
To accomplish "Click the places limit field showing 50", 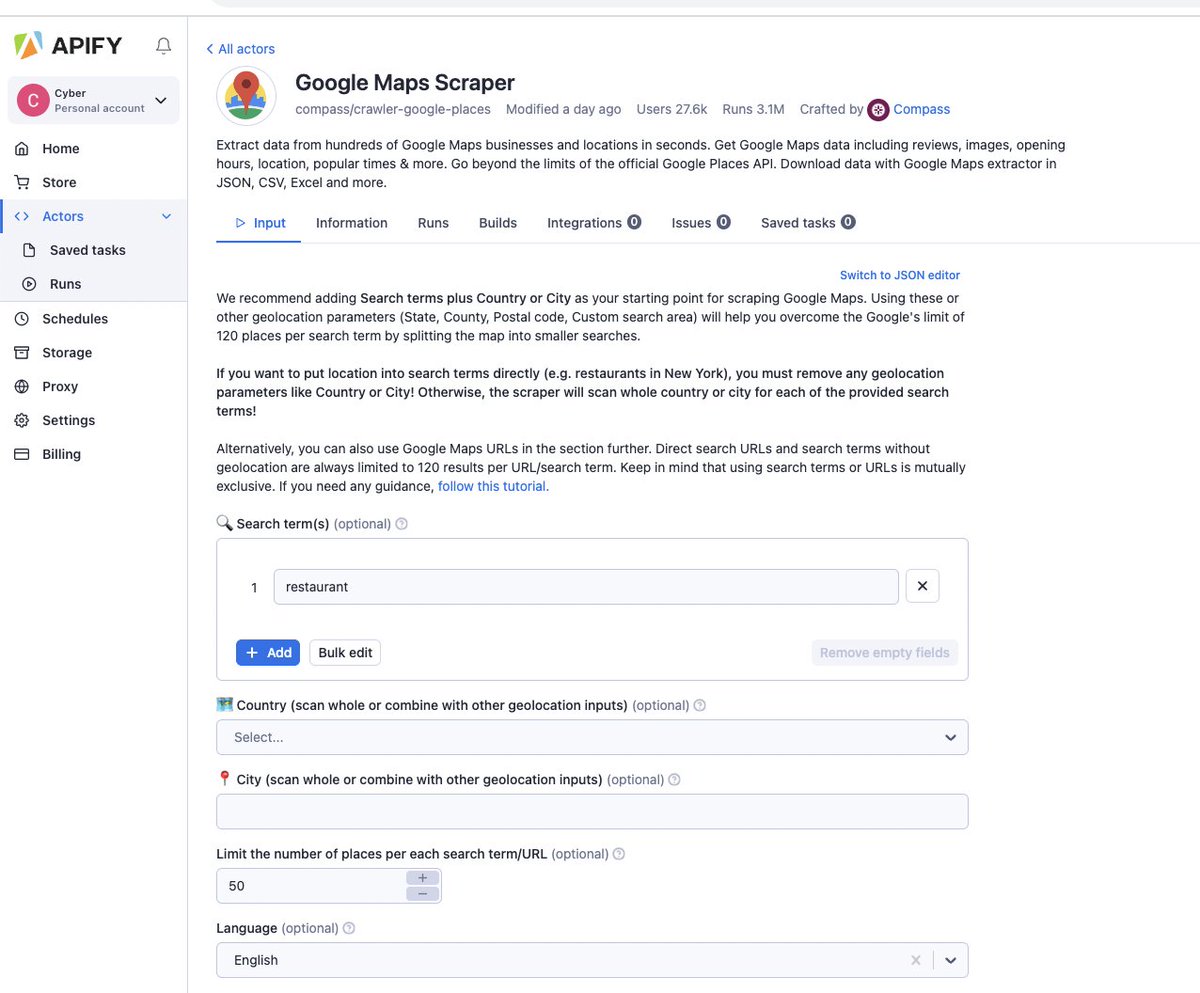I will [311, 886].
